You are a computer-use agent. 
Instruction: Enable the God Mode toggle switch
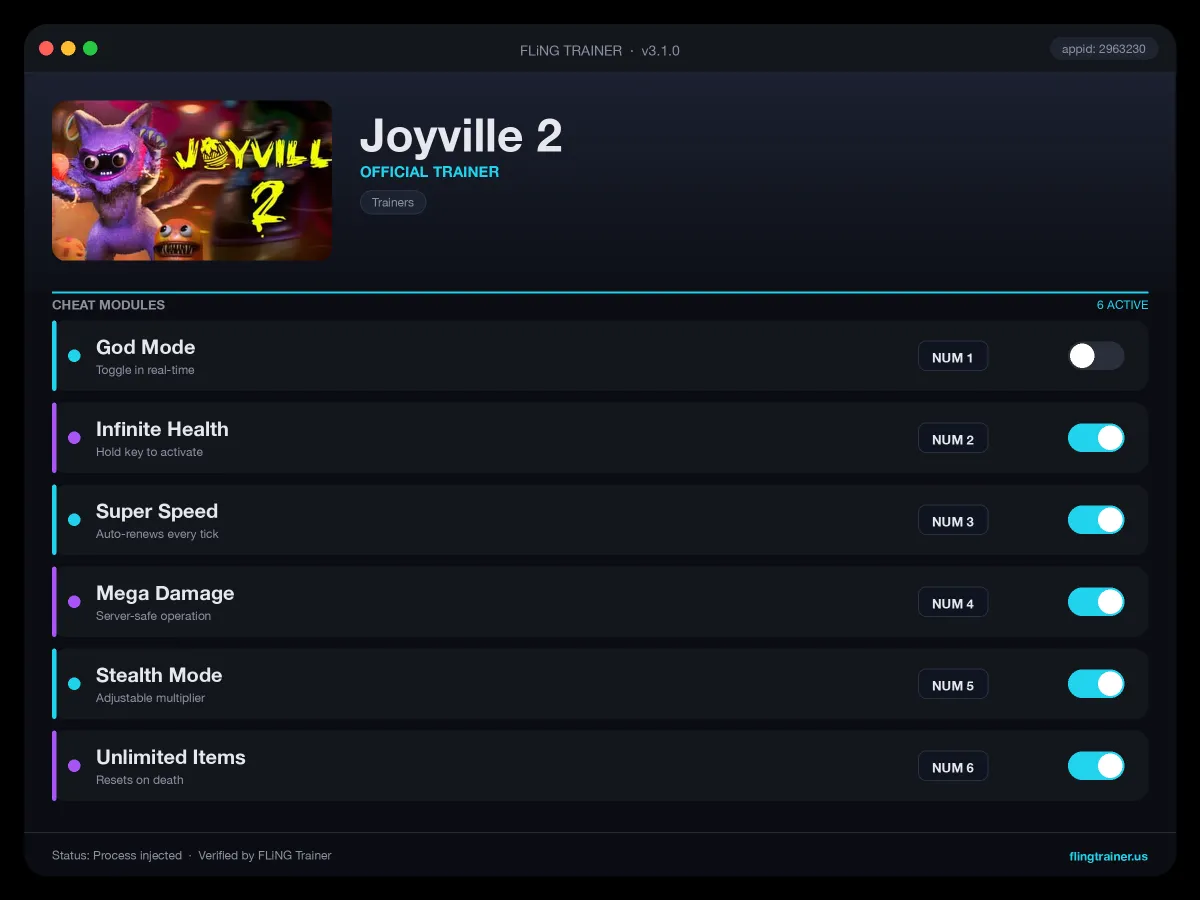tap(1096, 356)
